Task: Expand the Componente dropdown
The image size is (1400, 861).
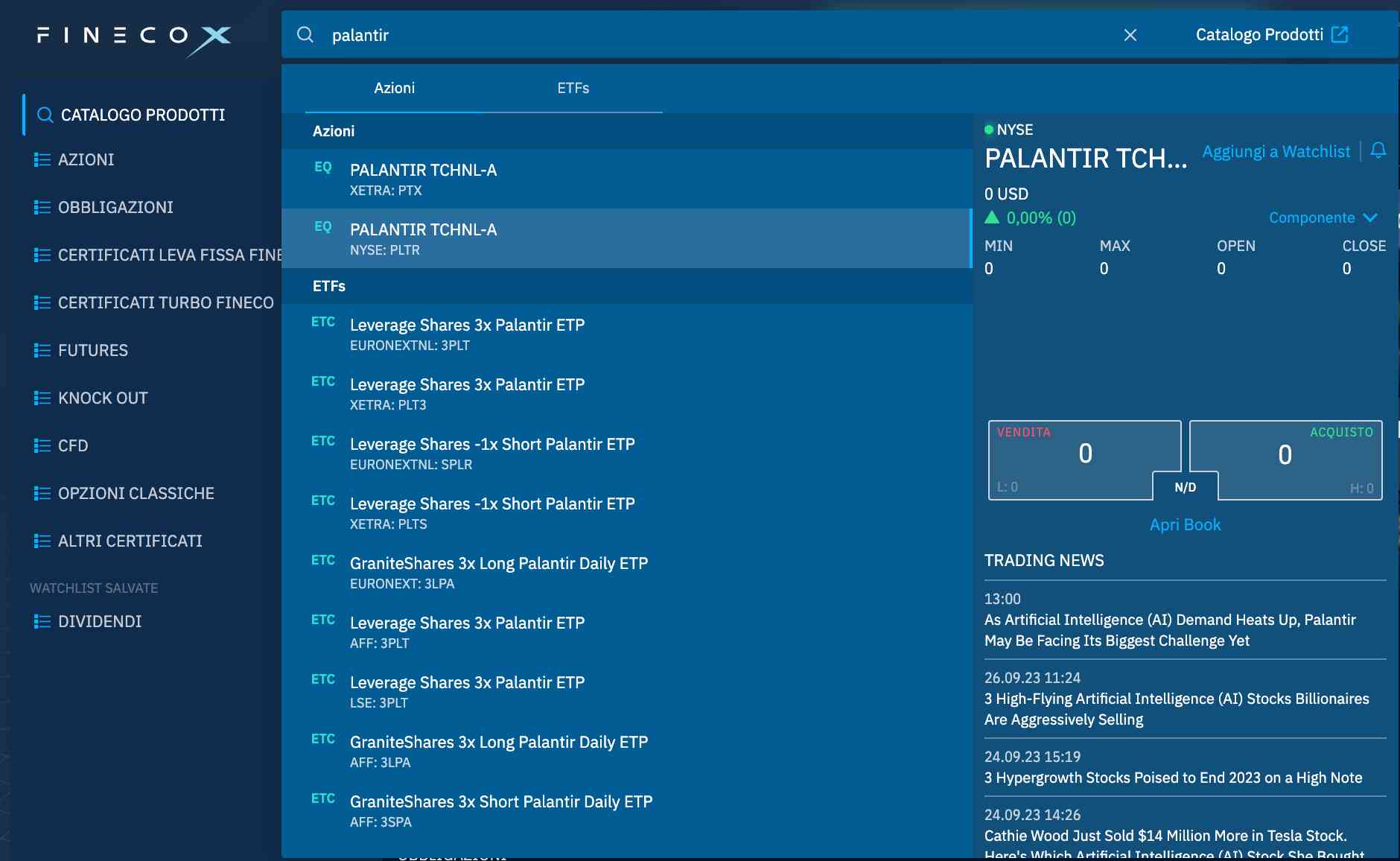Action: pos(1321,217)
